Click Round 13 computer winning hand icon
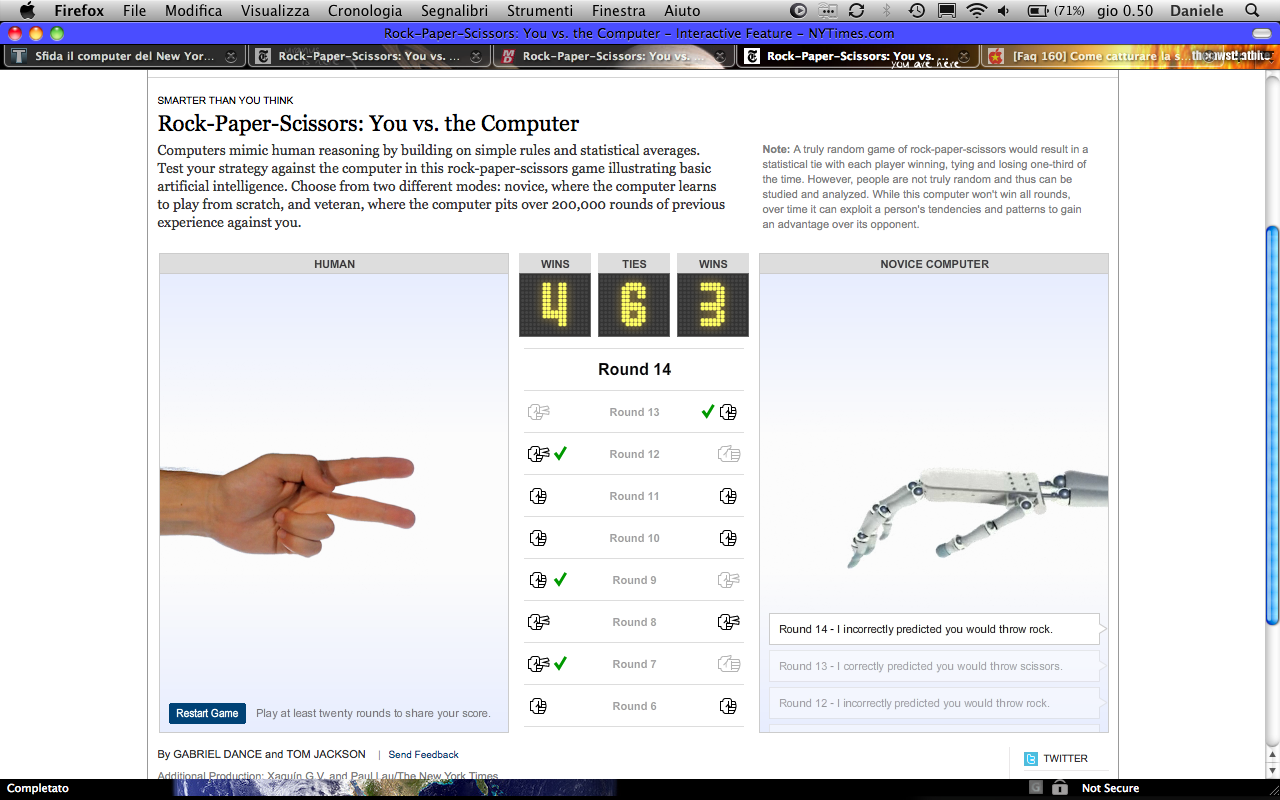Image resolution: width=1280 pixels, height=800 pixels. tap(728, 412)
